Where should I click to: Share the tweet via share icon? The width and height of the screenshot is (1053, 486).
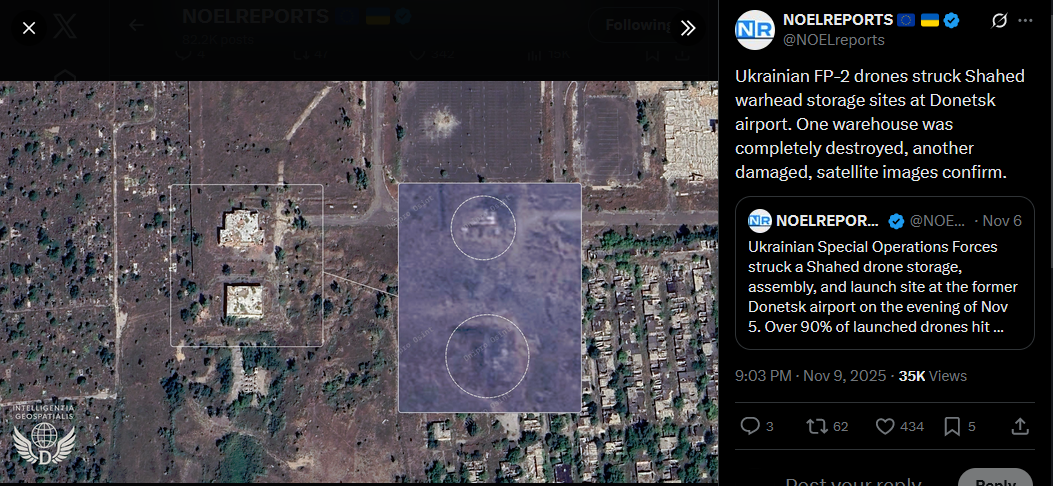pos(1019,426)
